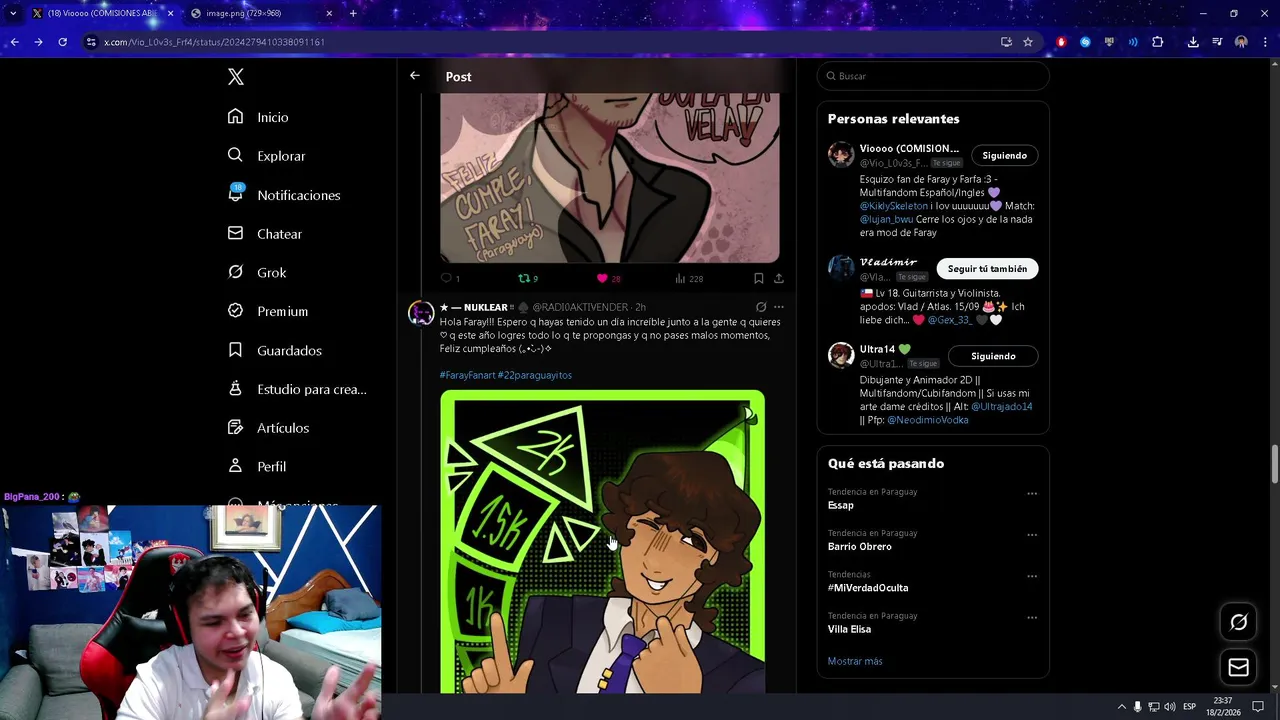1280x720 pixels.
Task: Click the browser back button
Action: 14,42
